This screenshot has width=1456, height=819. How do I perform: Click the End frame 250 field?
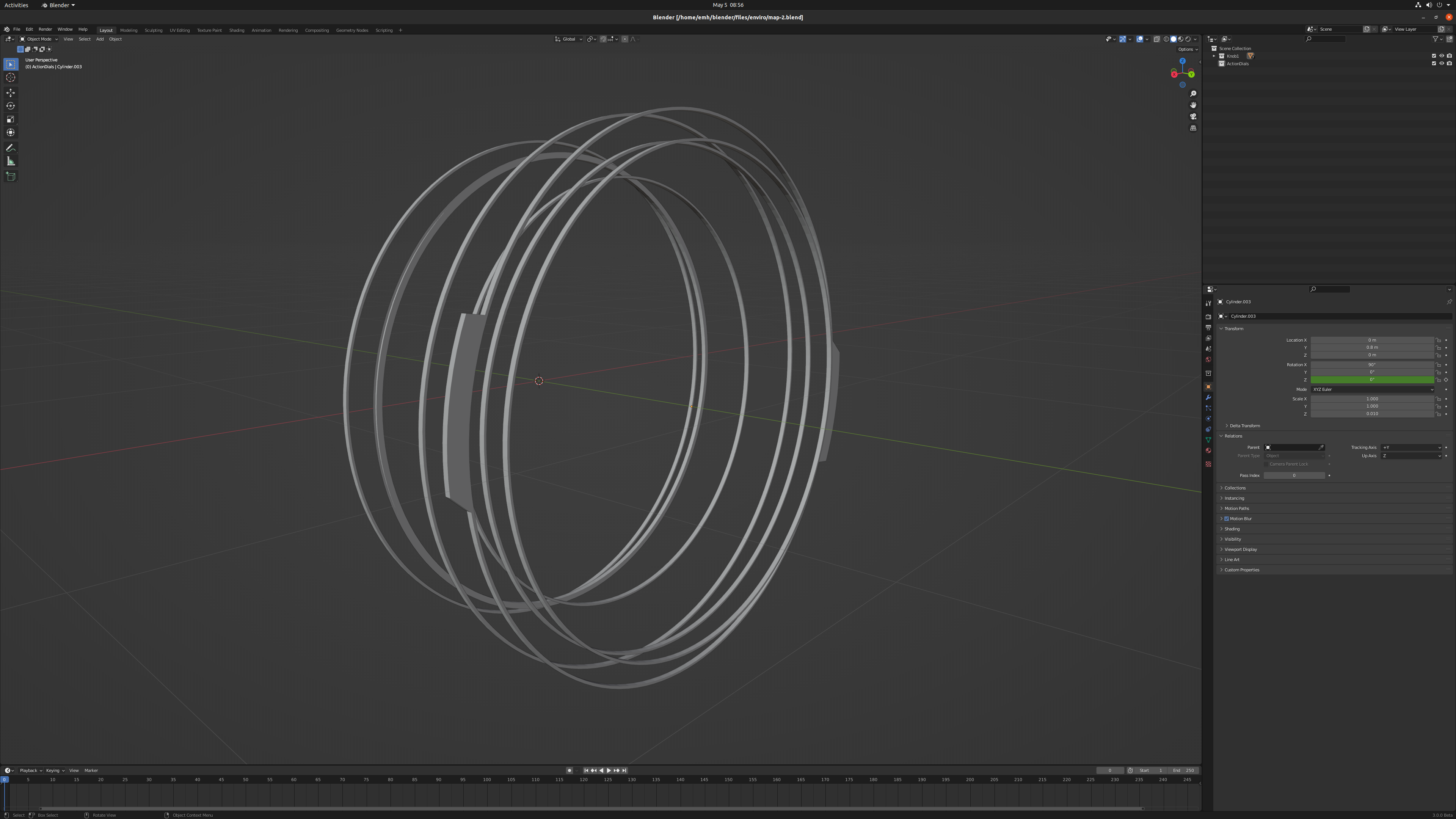[1183, 770]
